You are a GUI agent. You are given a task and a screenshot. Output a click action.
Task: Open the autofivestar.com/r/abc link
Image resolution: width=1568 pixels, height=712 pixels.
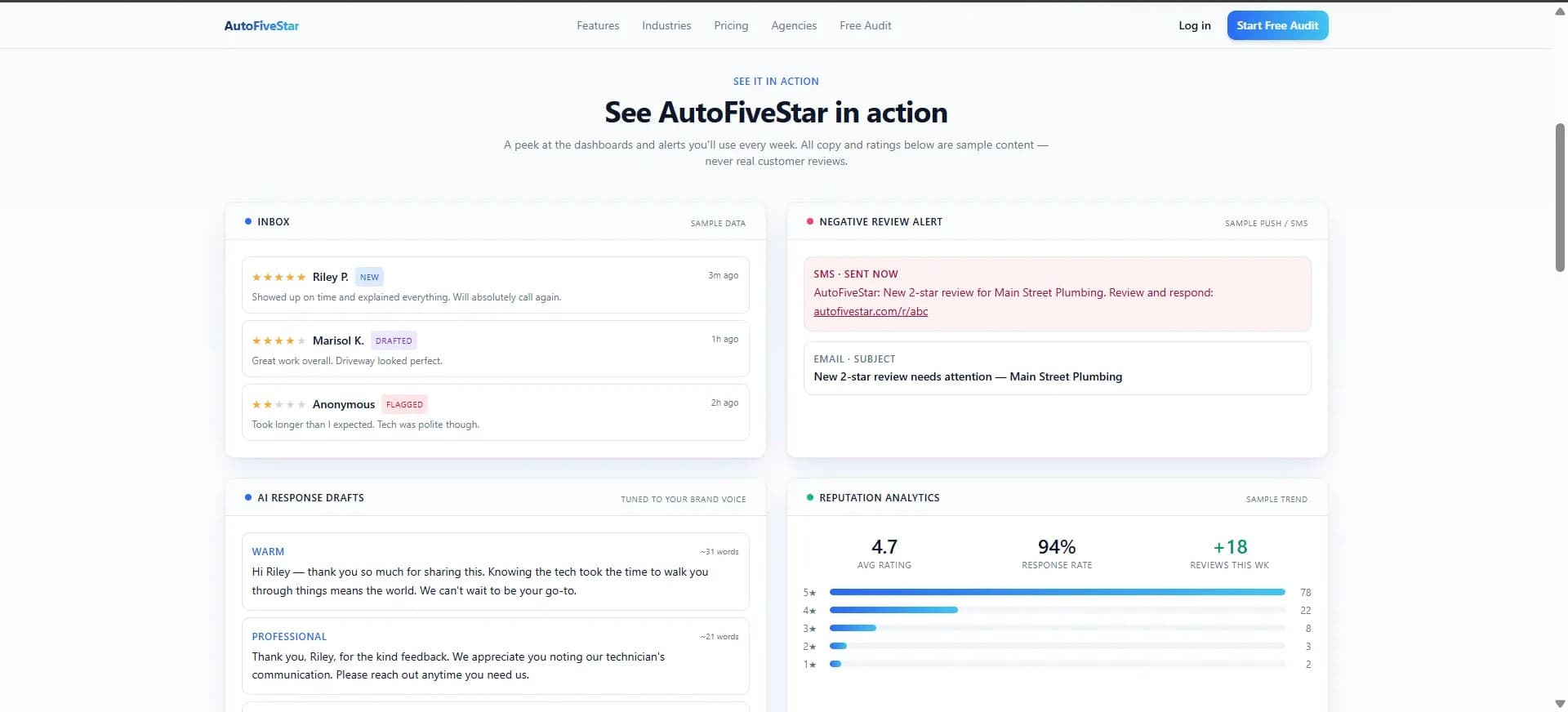click(871, 311)
